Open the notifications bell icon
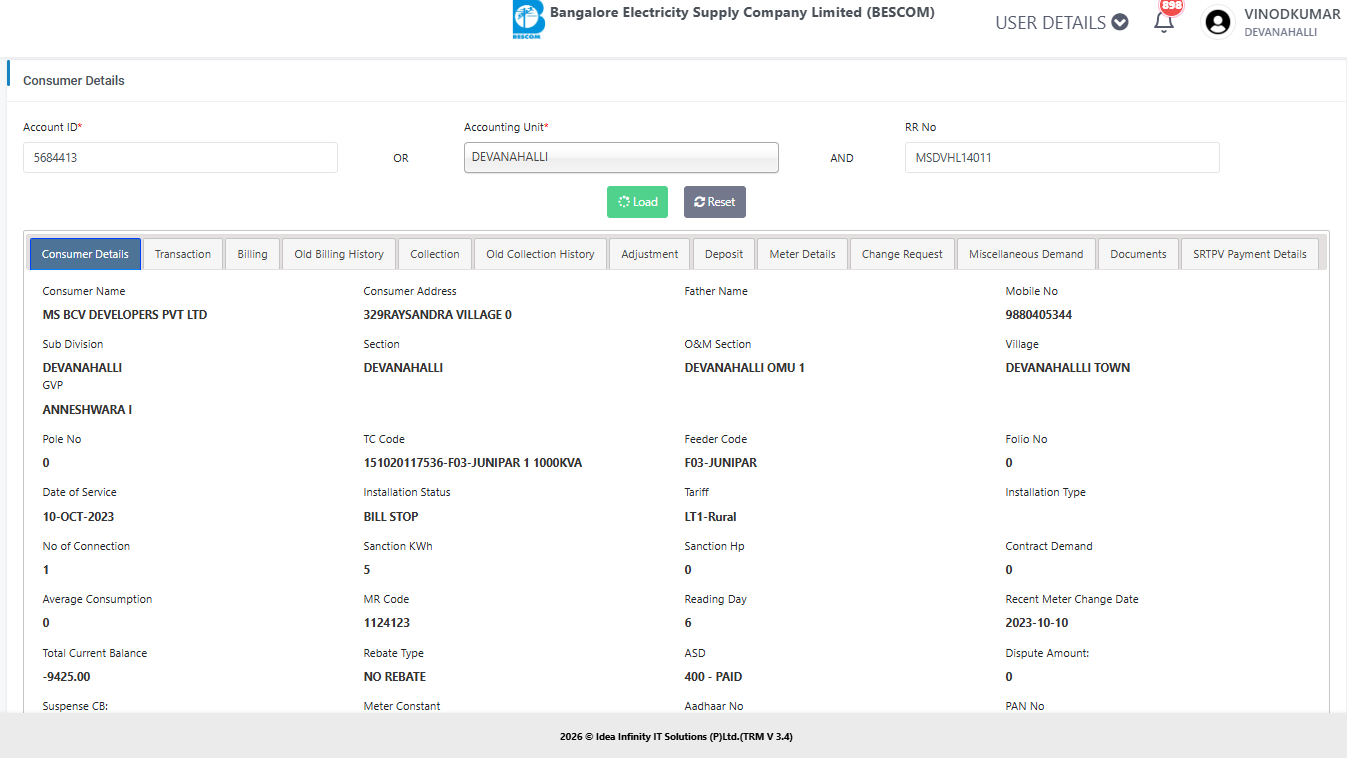 click(1163, 23)
